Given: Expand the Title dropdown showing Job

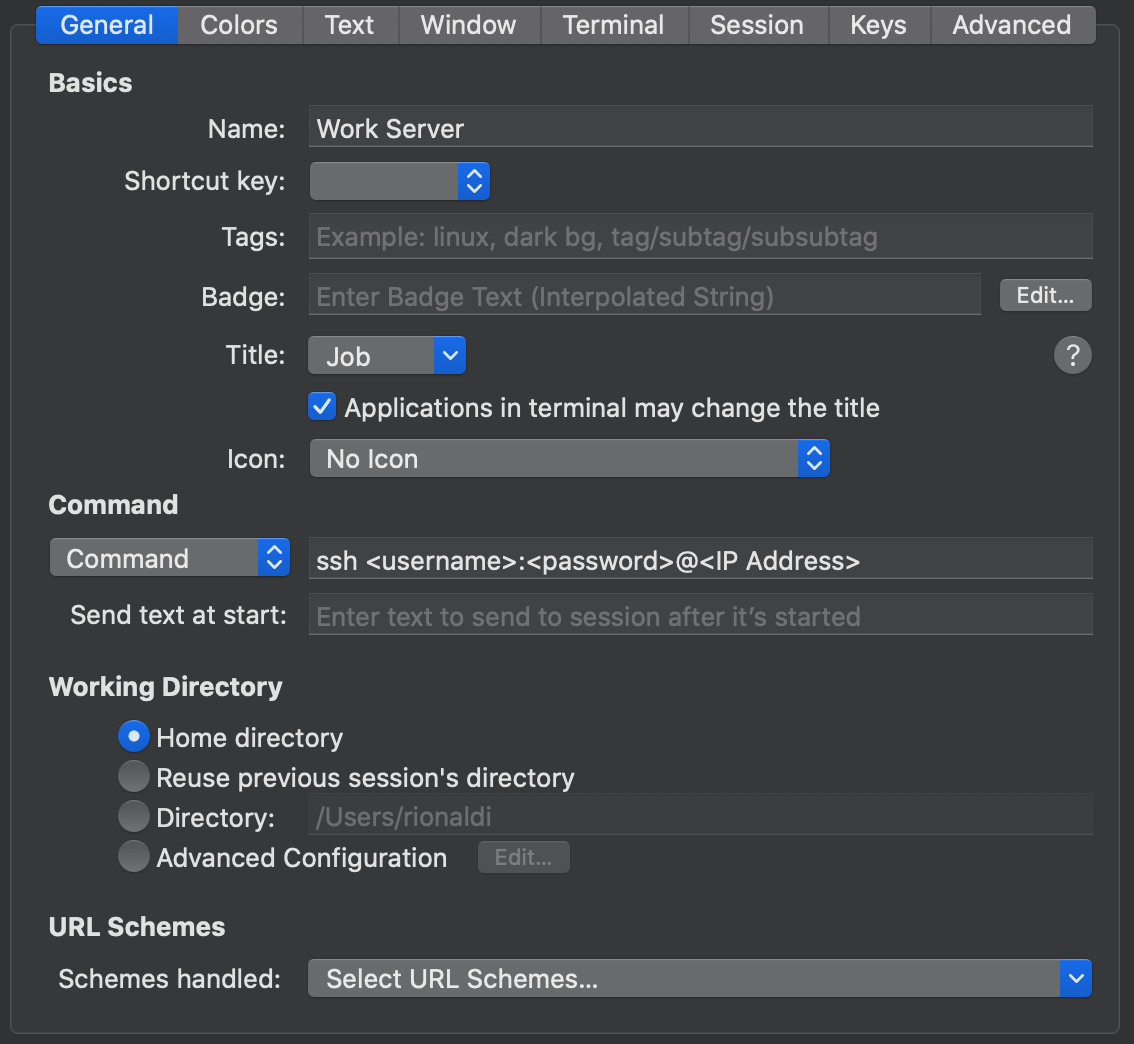Looking at the screenshot, I should (387, 356).
